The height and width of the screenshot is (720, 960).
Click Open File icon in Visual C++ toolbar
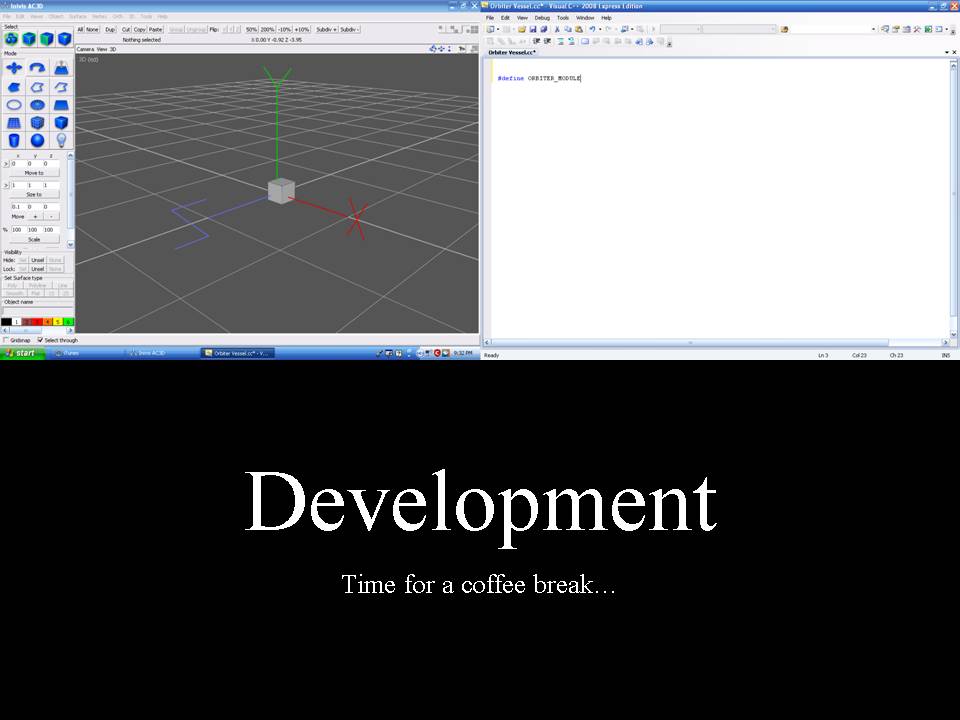click(522, 29)
